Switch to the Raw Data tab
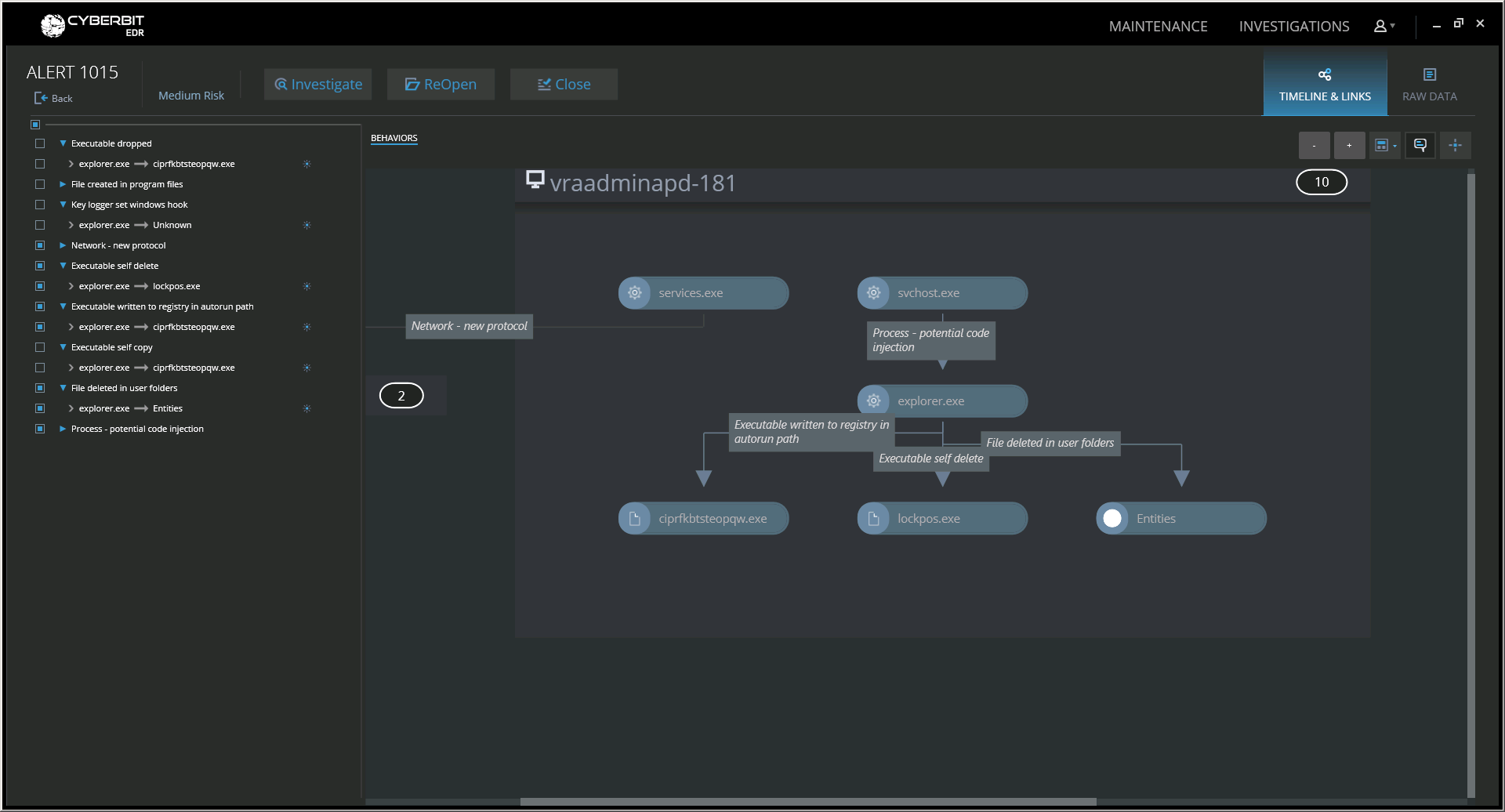Viewport: 1505px width, 812px height. 1428,84
